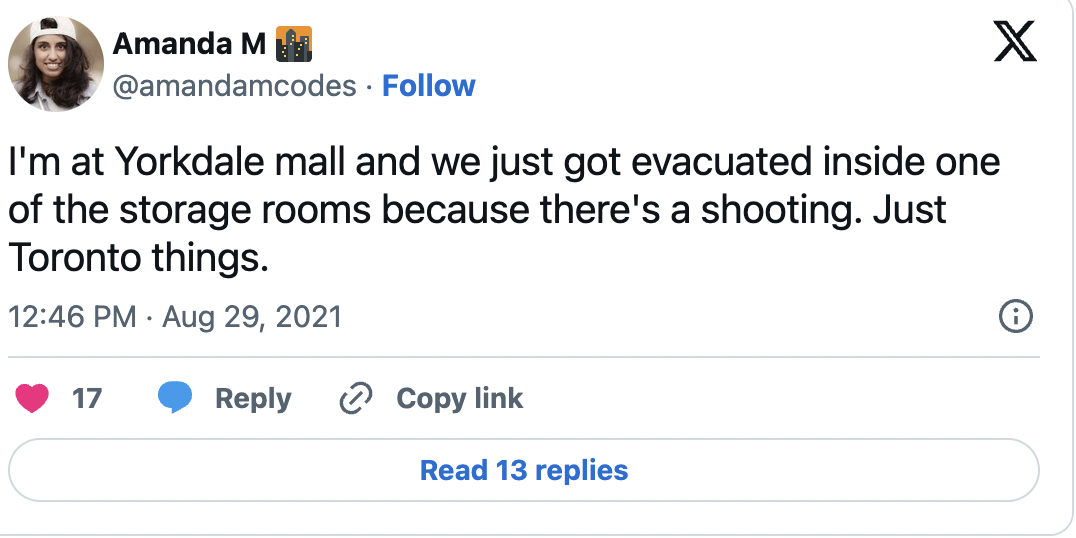Click the chain link copy icon
1076x538 pixels.
[x=355, y=399]
